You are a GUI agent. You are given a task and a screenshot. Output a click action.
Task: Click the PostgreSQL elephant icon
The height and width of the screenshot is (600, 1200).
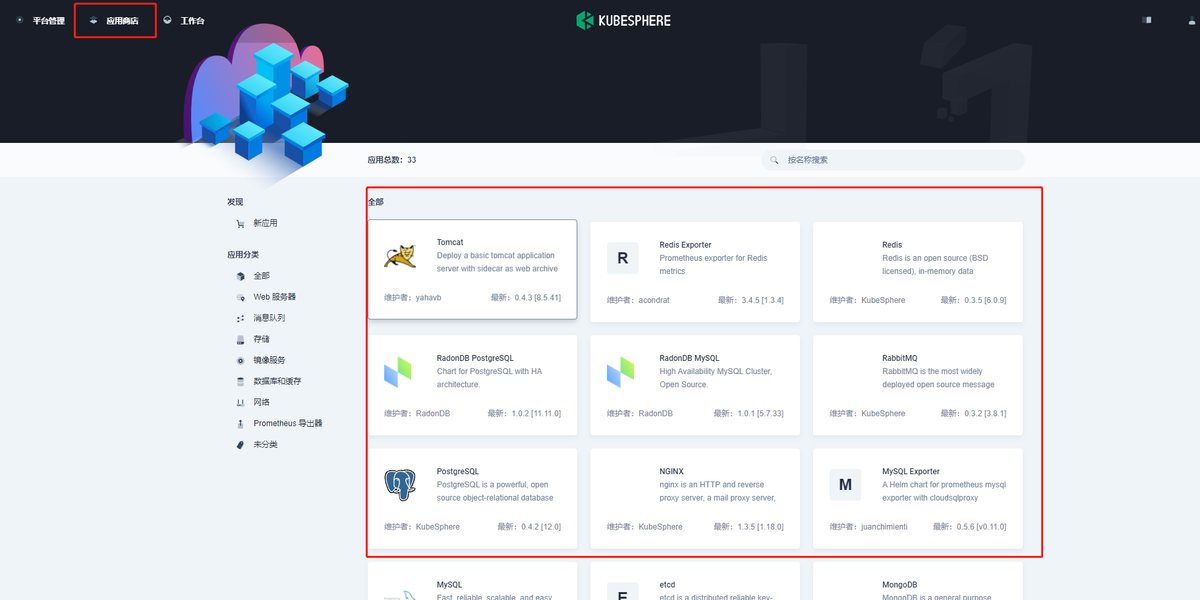coord(400,485)
